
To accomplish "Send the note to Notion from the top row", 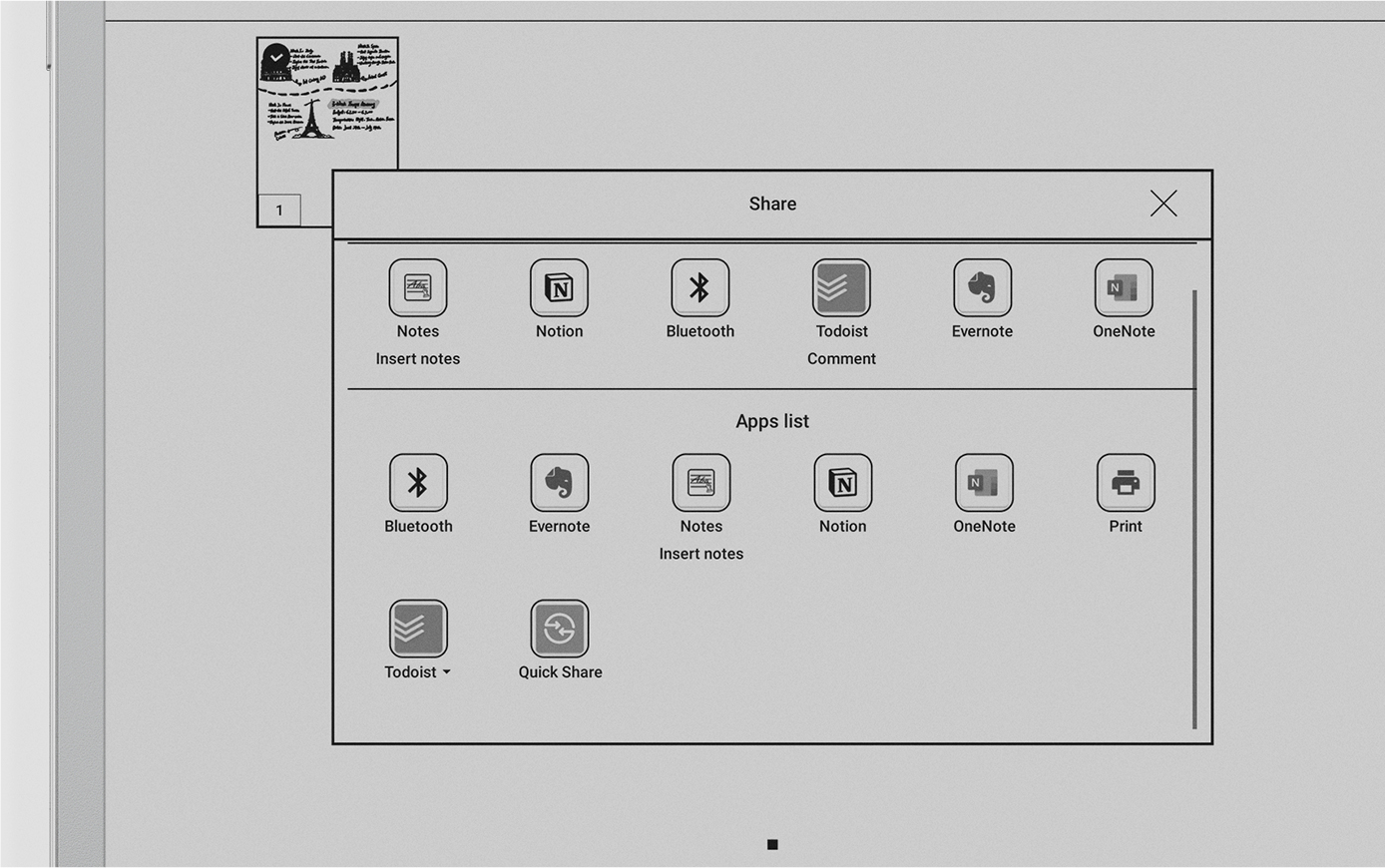I will tap(559, 285).
